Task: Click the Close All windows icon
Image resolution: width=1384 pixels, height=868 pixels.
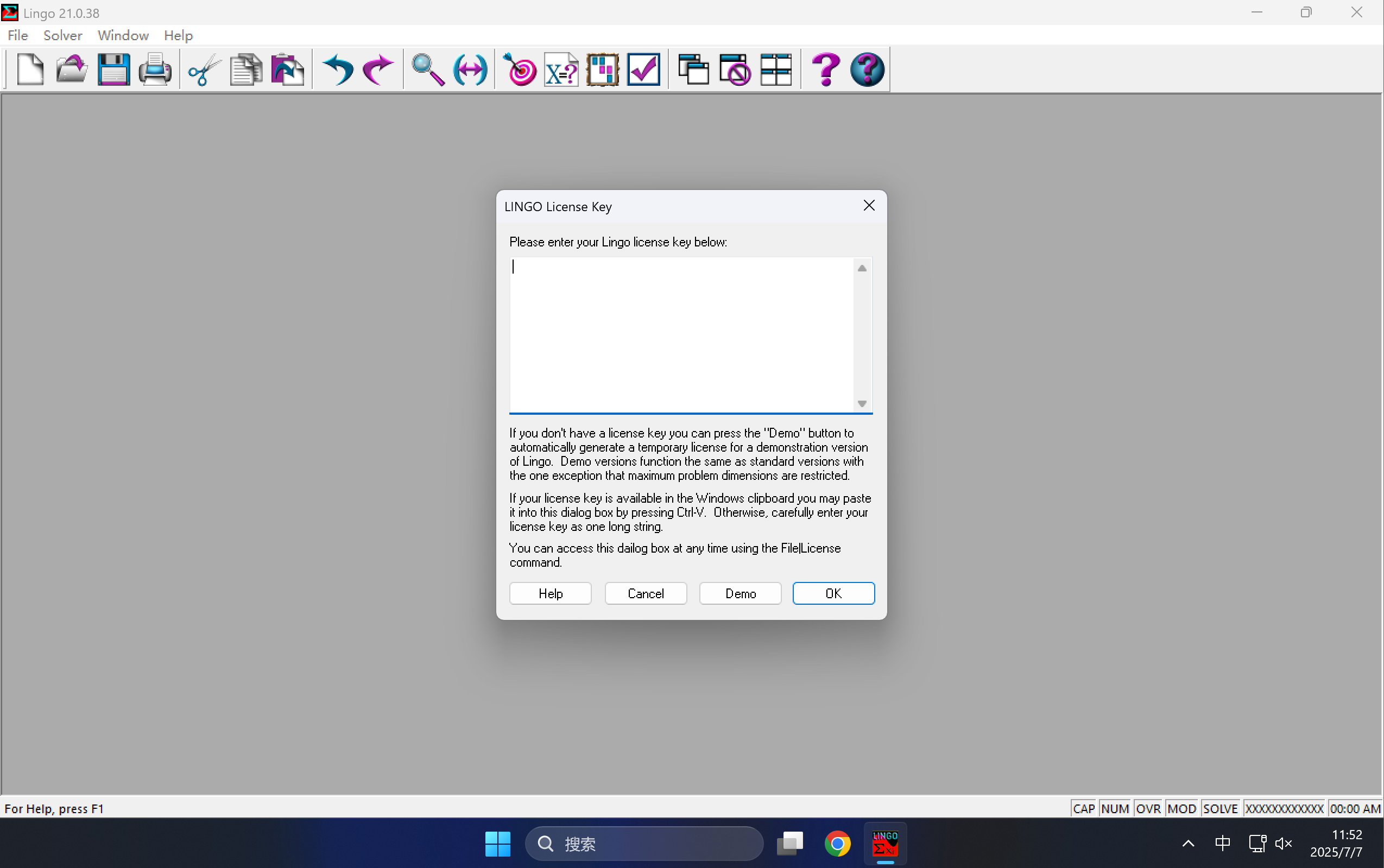Action: tap(734, 69)
